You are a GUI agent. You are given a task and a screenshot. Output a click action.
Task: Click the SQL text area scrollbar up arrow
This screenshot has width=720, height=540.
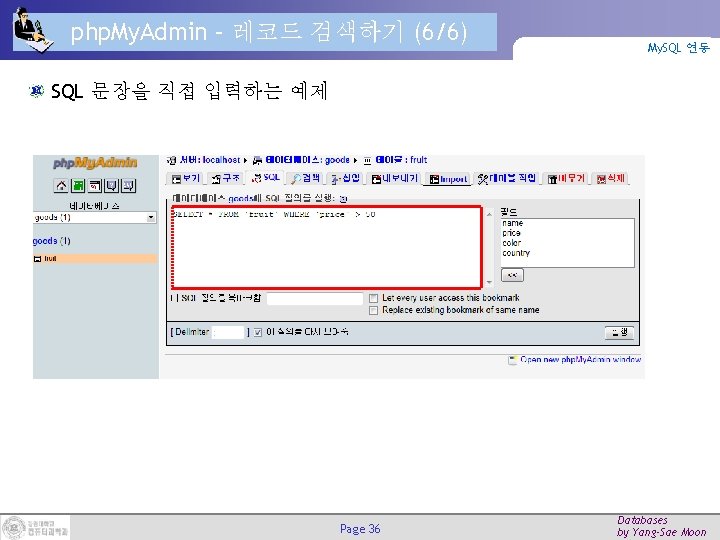[489, 214]
